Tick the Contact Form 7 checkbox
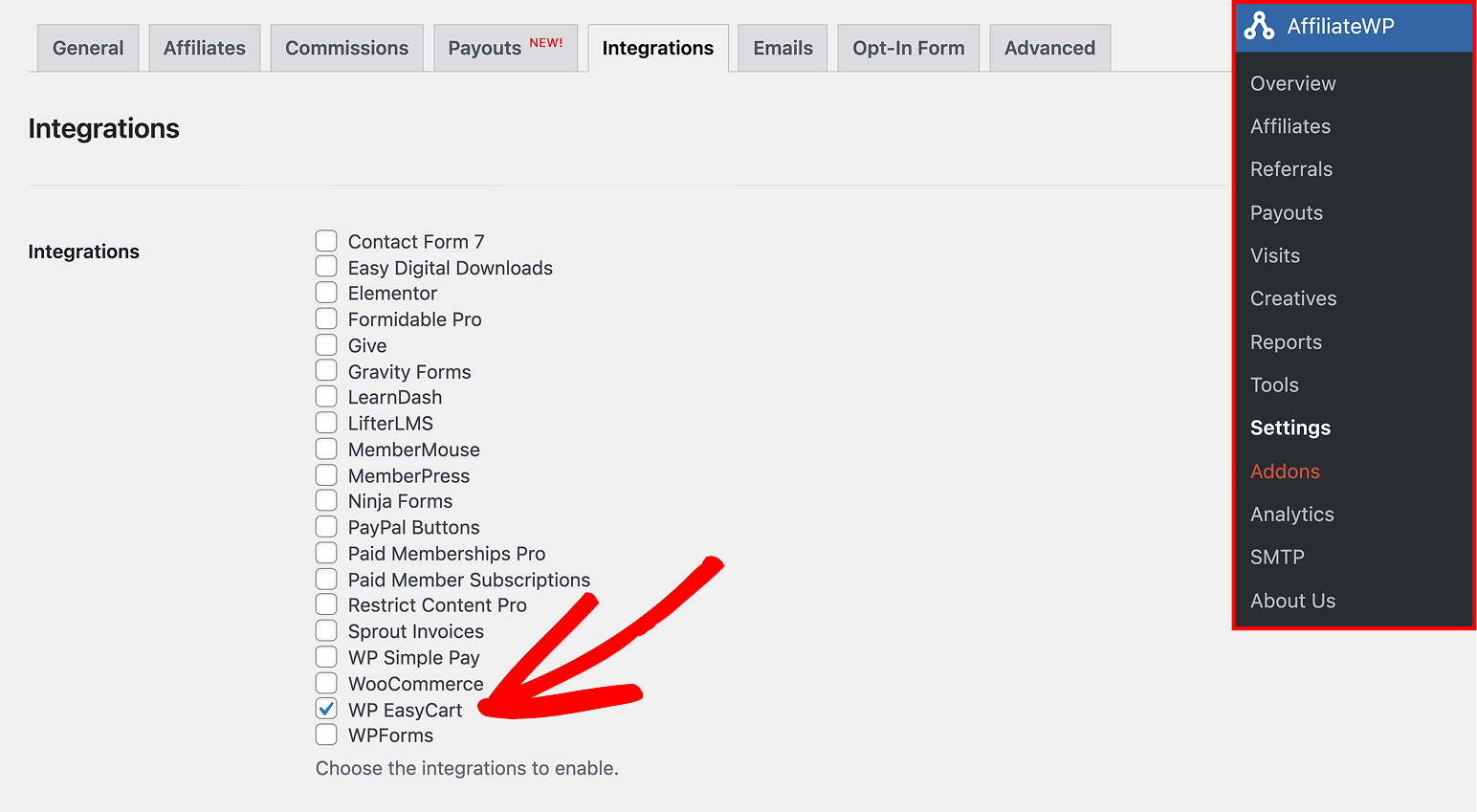This screenshot has height=812, width=1477. 326,240
